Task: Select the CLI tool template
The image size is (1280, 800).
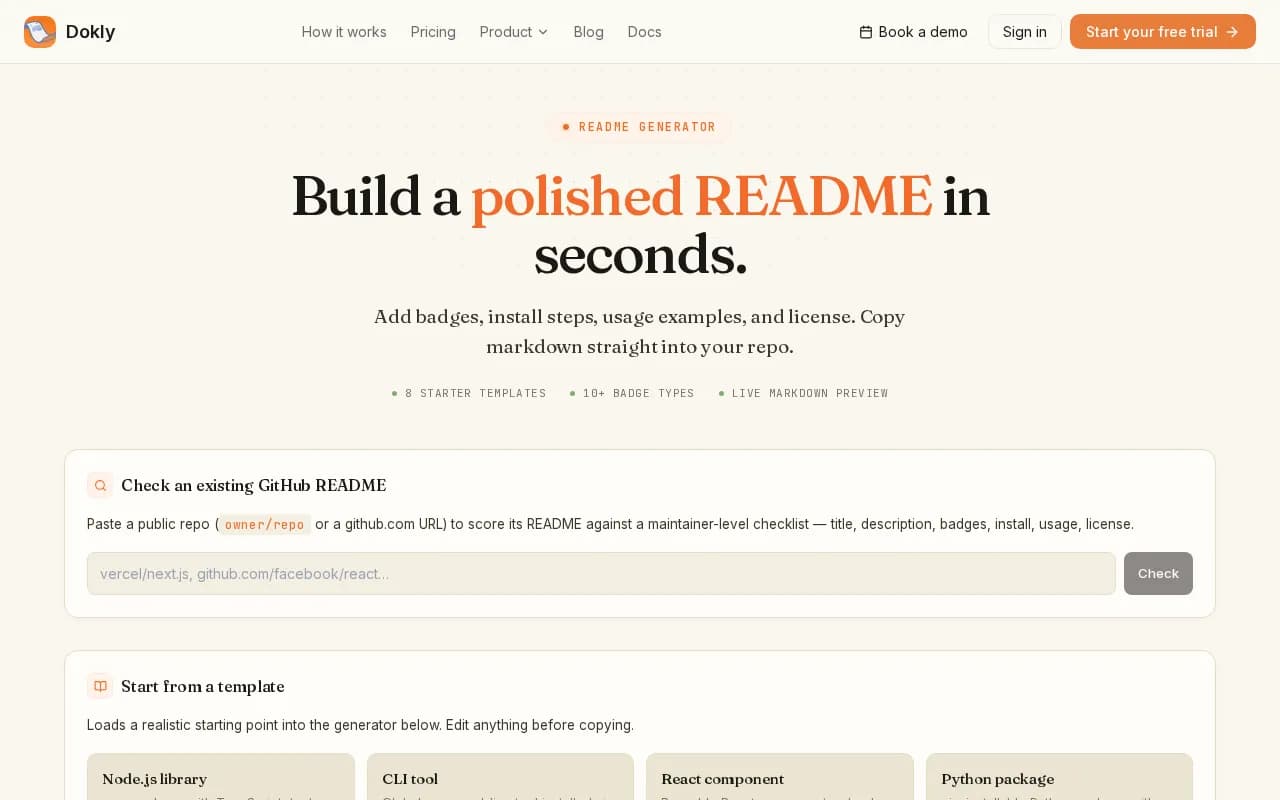Action: pos(500,777)
